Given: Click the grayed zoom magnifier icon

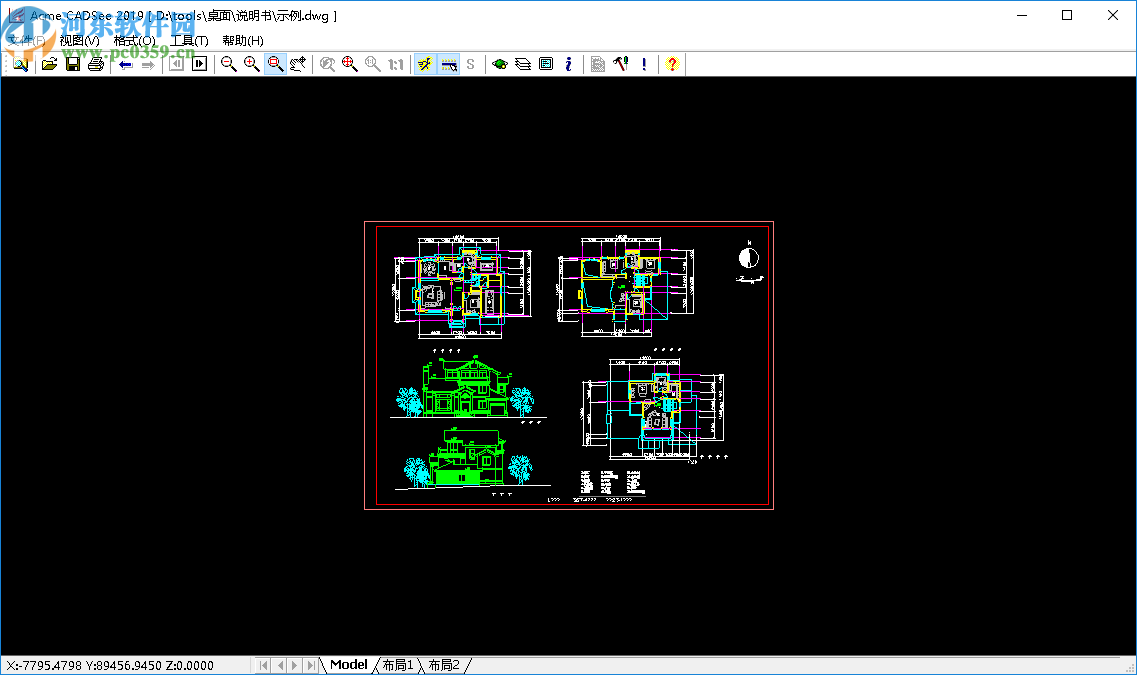Looking at the screenshot, I should pyautogui.click(x=373, y=65).
